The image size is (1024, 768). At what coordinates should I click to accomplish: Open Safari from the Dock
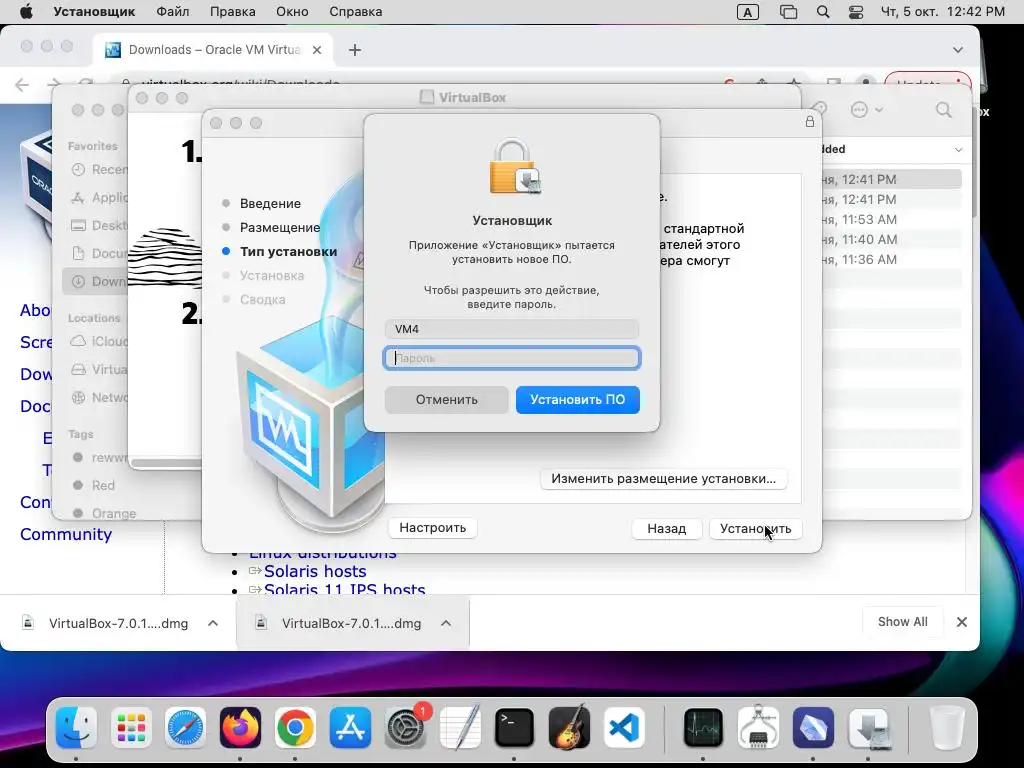[x=185, y=728]
